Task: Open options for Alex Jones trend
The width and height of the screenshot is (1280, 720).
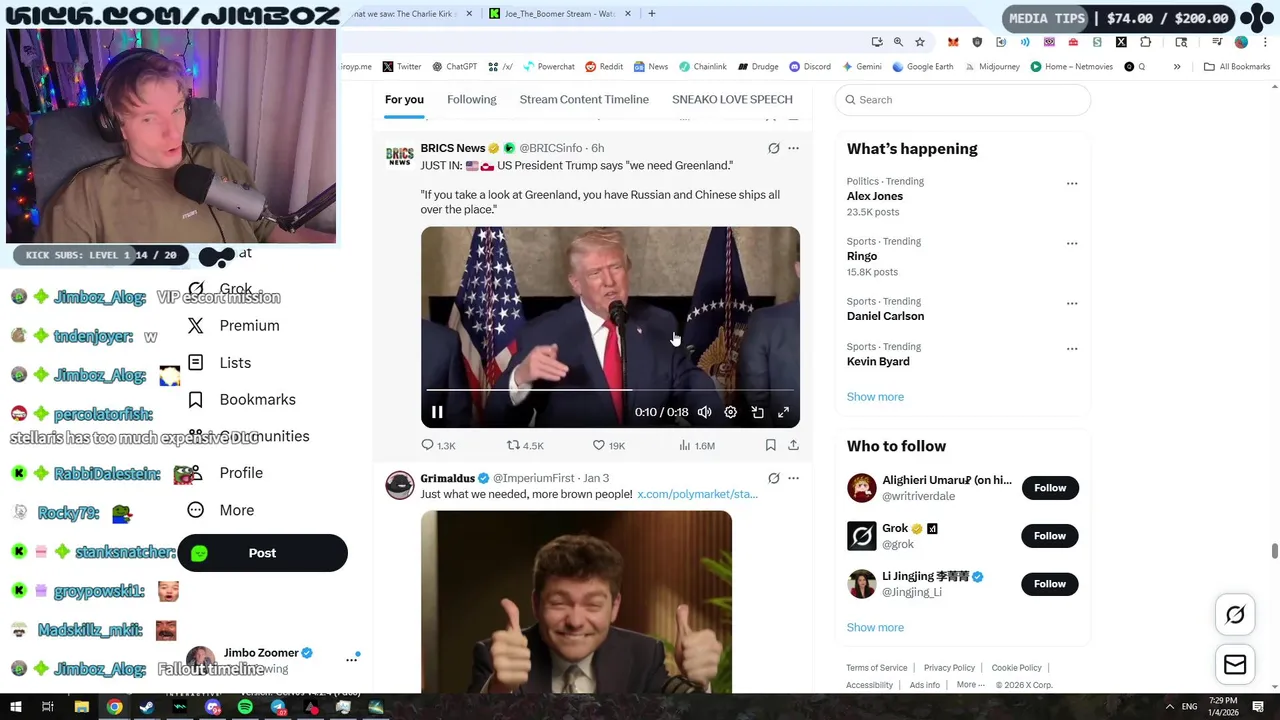Action: pyautogui.click(x=1072, y=184)
